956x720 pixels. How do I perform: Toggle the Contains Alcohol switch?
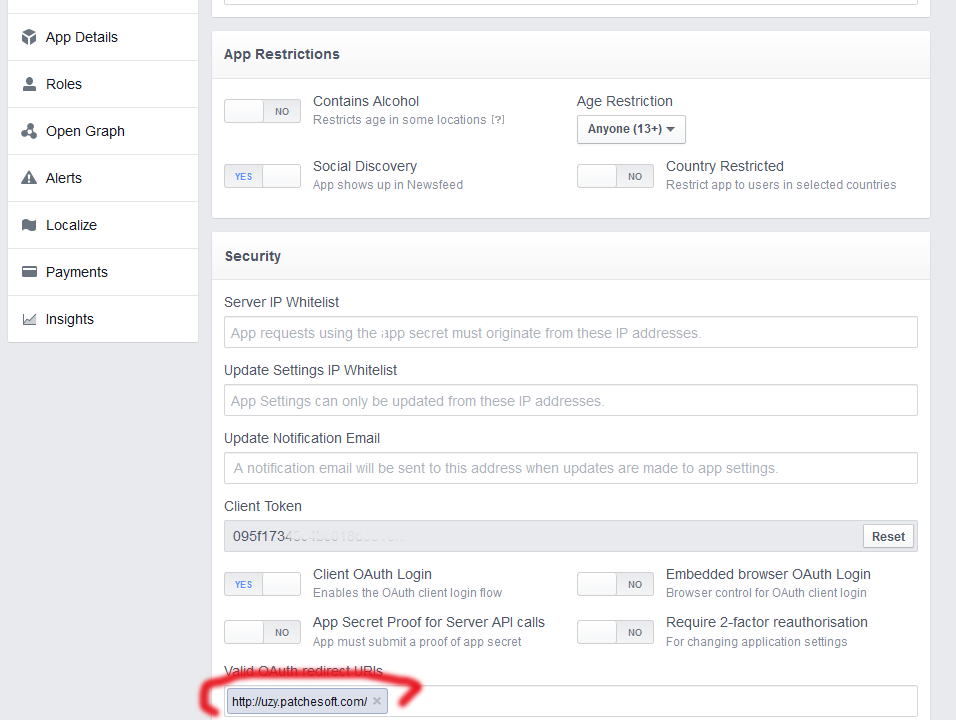pos(262,111)
